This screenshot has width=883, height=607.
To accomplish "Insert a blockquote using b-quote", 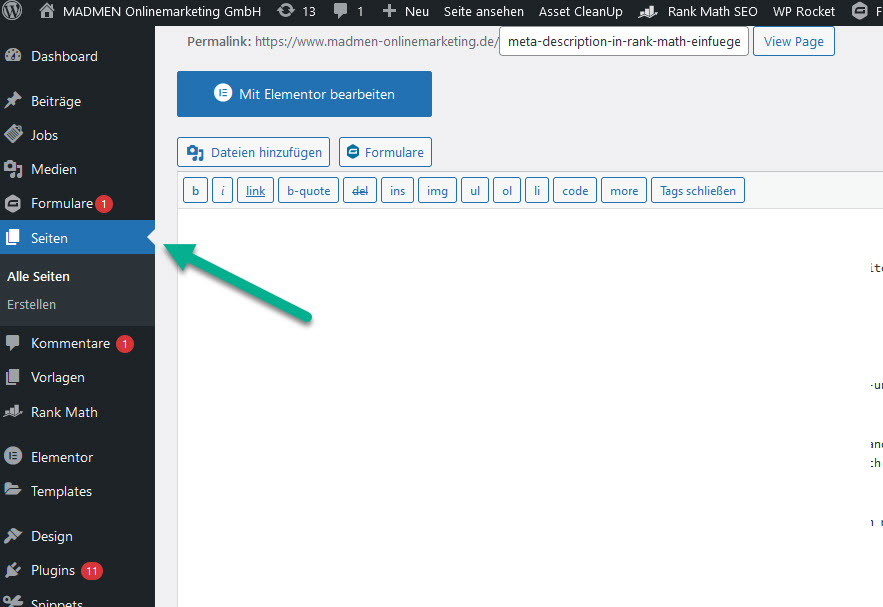I will [x=308, y=189].
